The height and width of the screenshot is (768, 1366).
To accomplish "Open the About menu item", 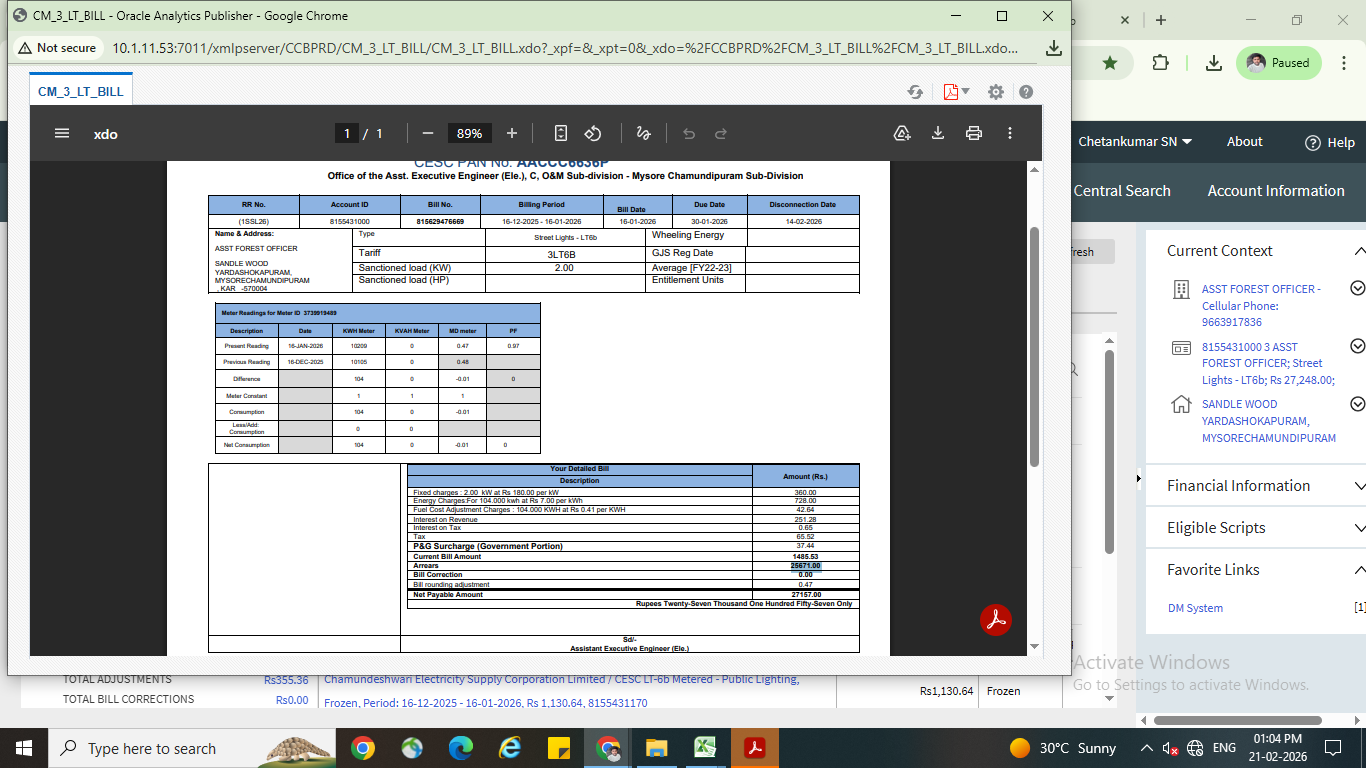I will point(1245,142).
